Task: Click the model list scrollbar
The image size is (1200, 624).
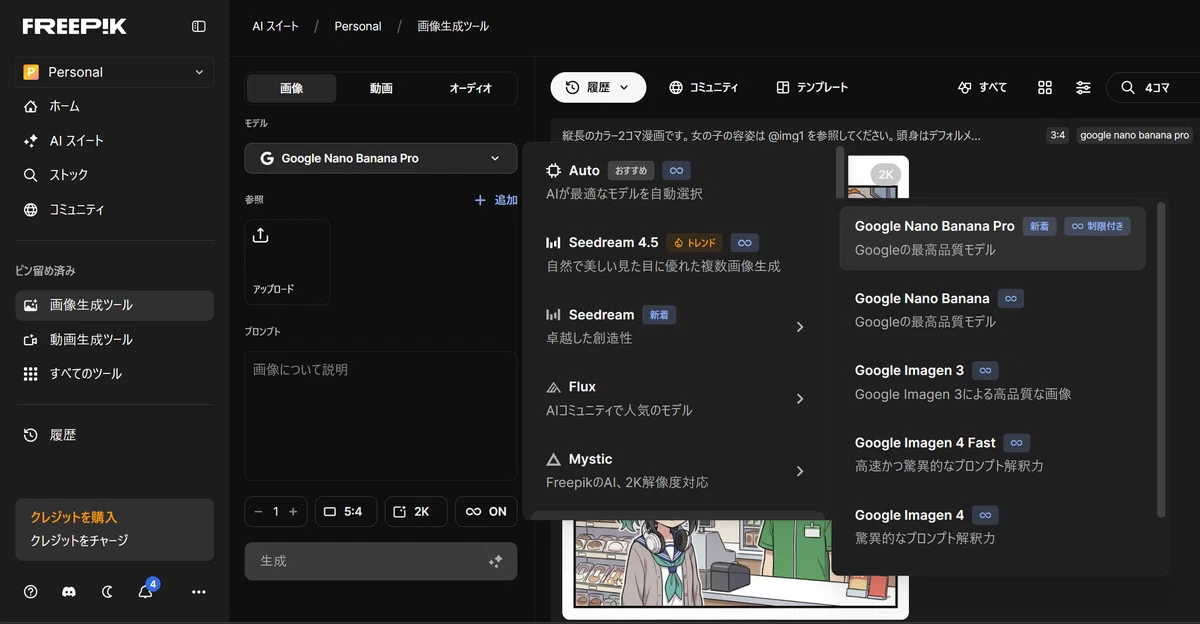Action: coord(840,174)
